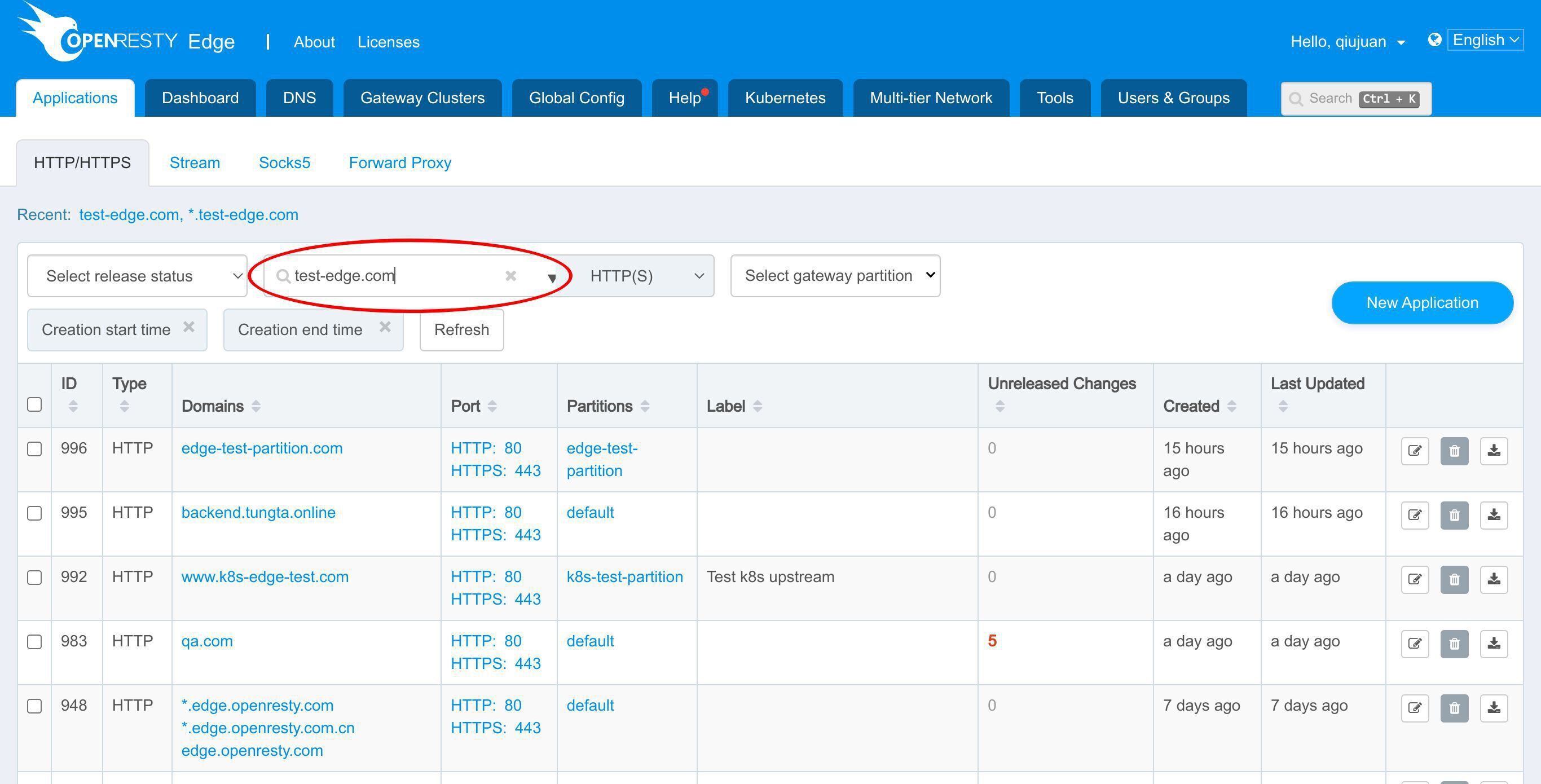The width and height of the screenshot is (1541, 784).
Task: Sort table by Label column
Action: [x=758, y=406]
